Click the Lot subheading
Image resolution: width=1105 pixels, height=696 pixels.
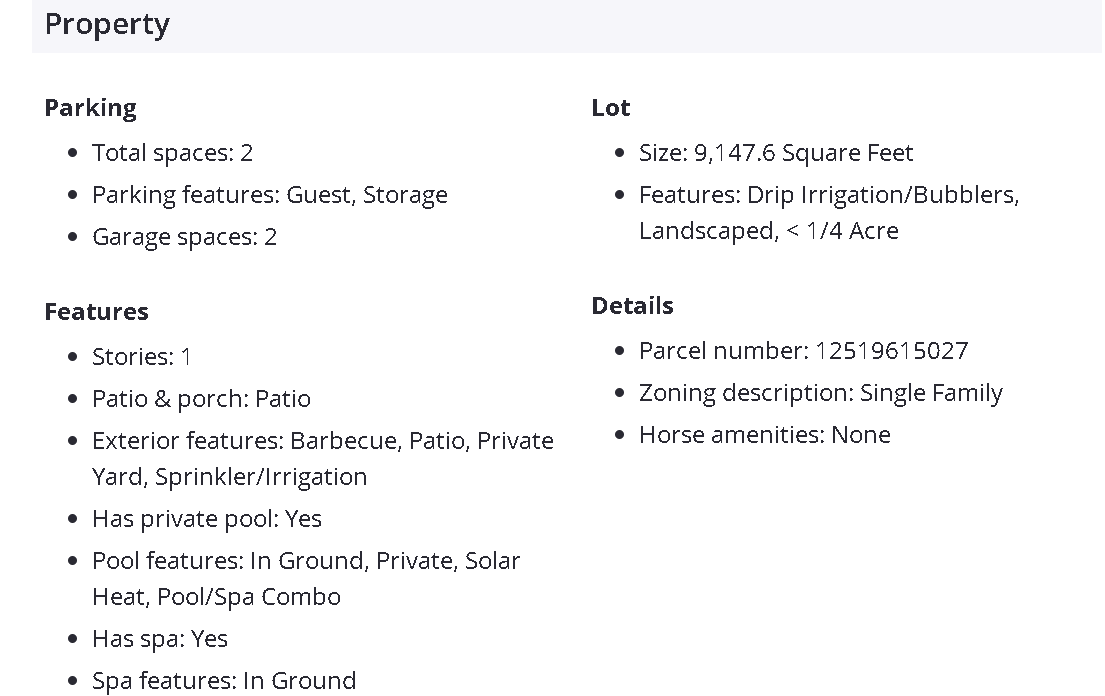click(x=610, y=108)
